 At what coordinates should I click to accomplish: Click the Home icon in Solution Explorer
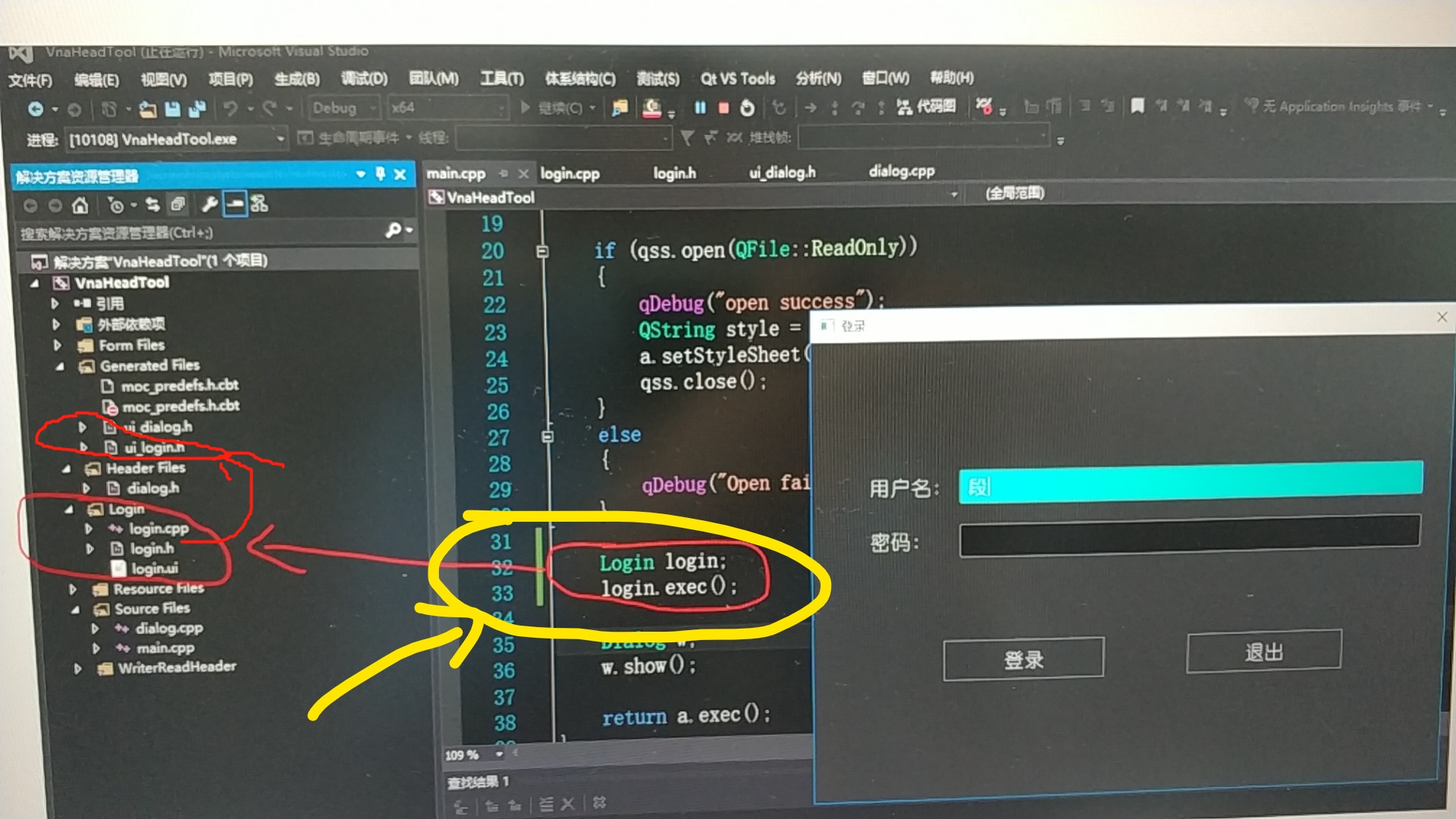tap(80, 205)
